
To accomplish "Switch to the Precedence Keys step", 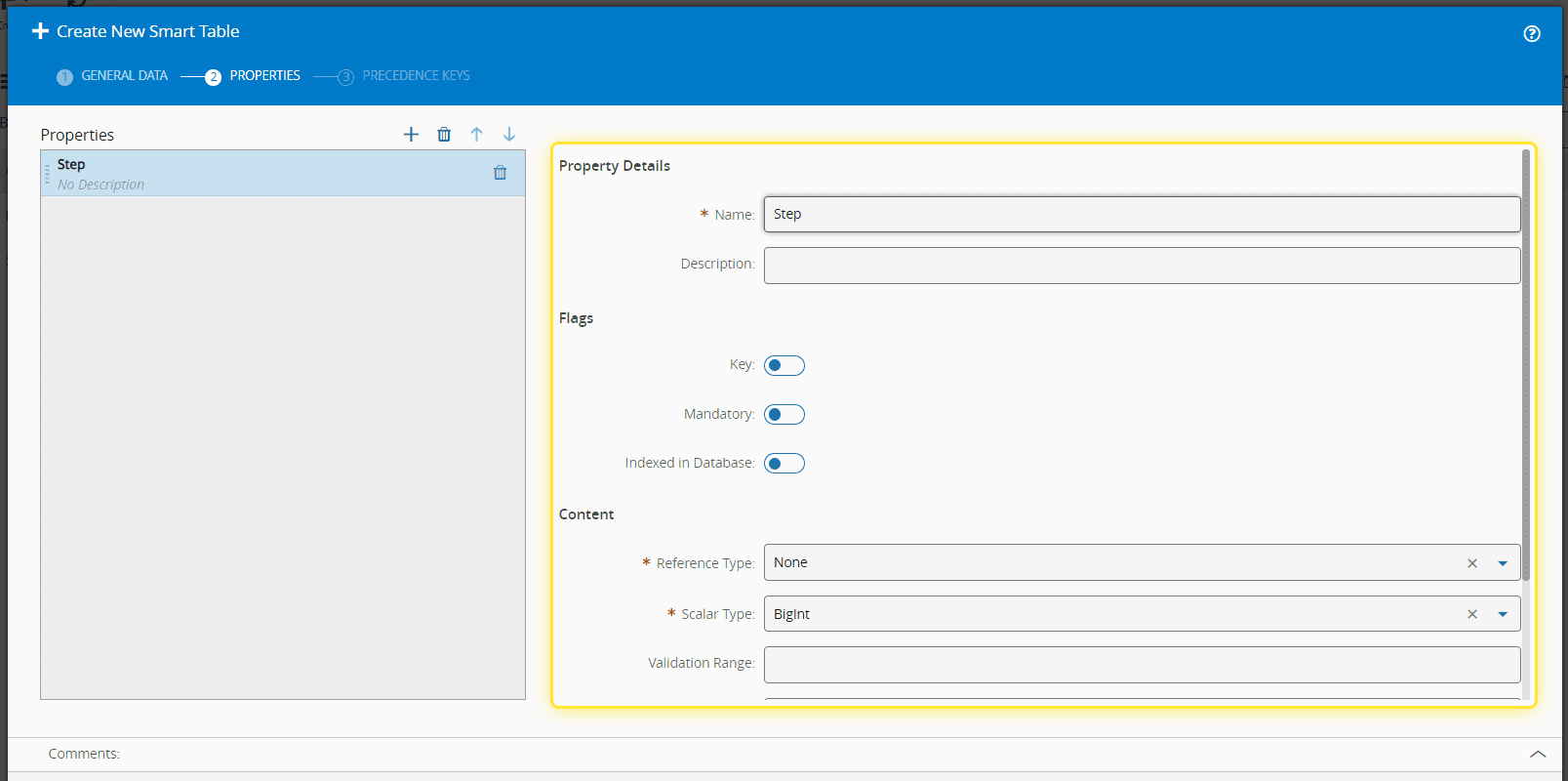I will pyautogui.click(x=415, y=76).
